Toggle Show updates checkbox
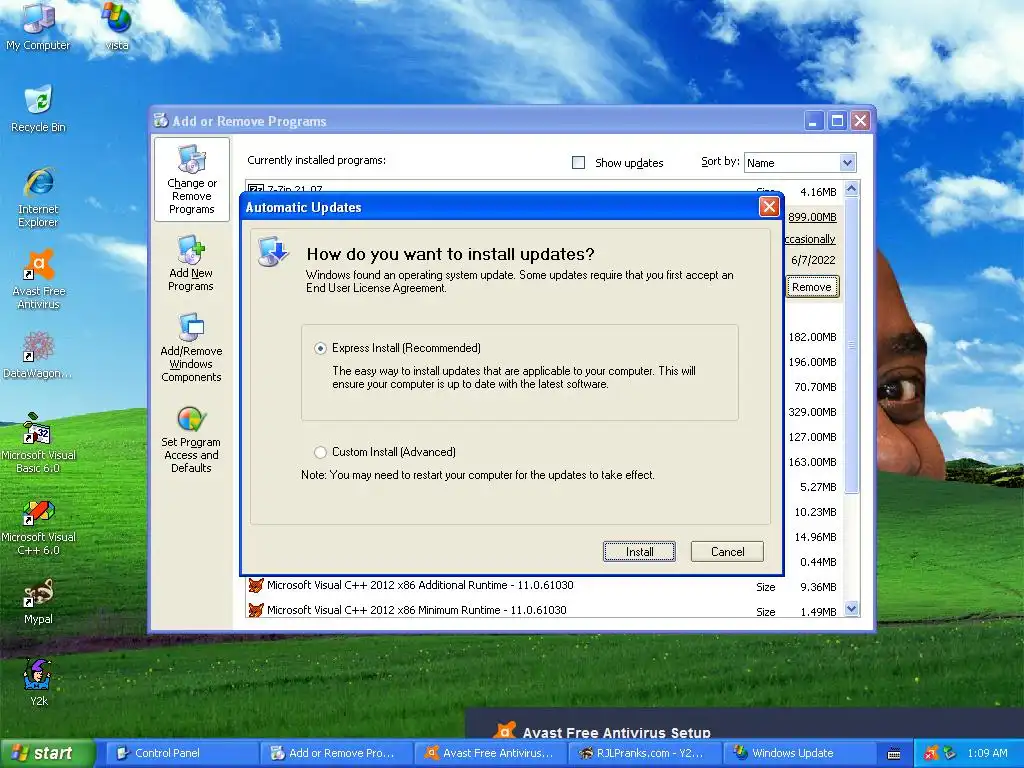The height and width of the screenshot is (768, 1024). 578,163
